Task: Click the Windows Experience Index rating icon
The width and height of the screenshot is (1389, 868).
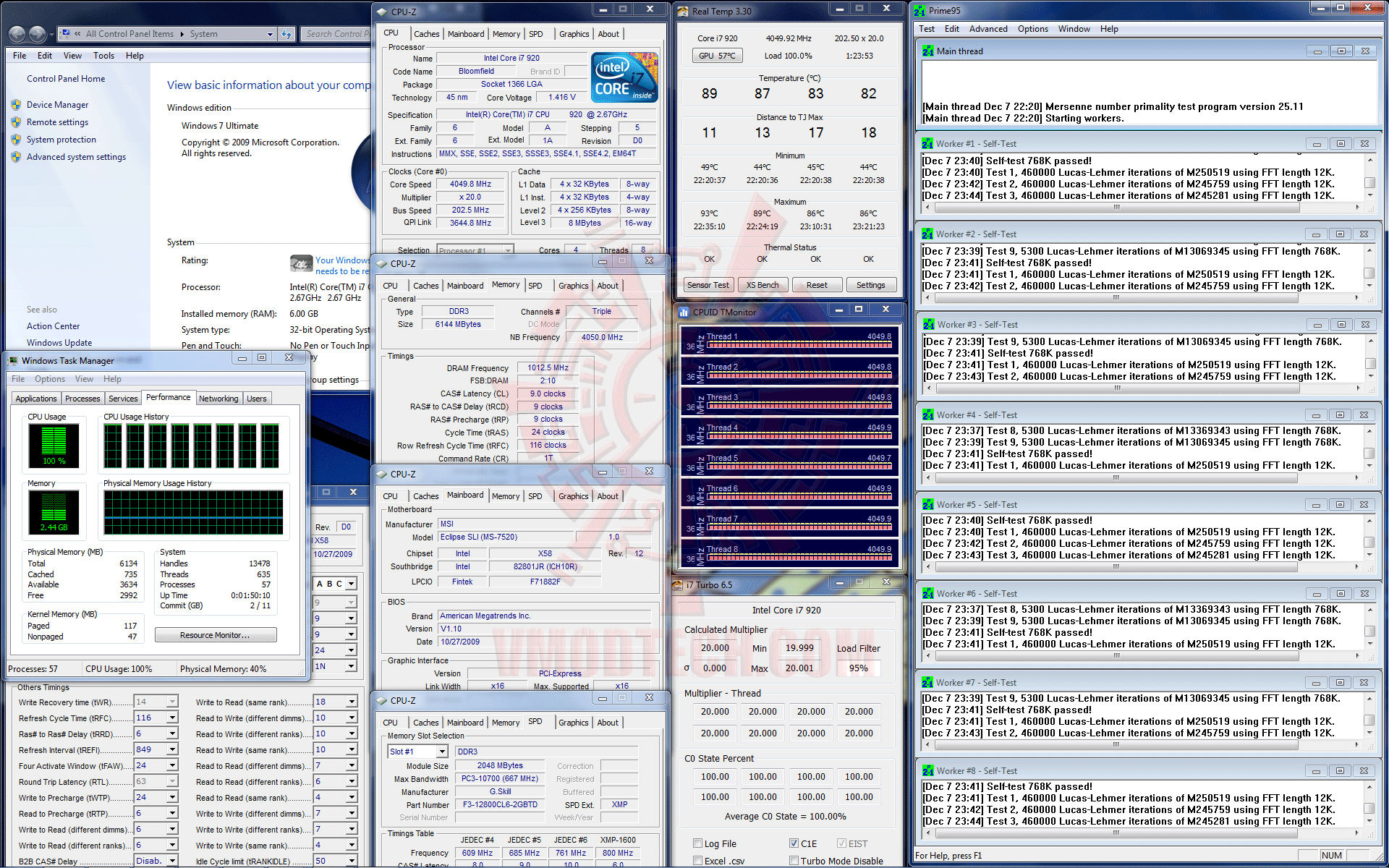Action: 300,263
